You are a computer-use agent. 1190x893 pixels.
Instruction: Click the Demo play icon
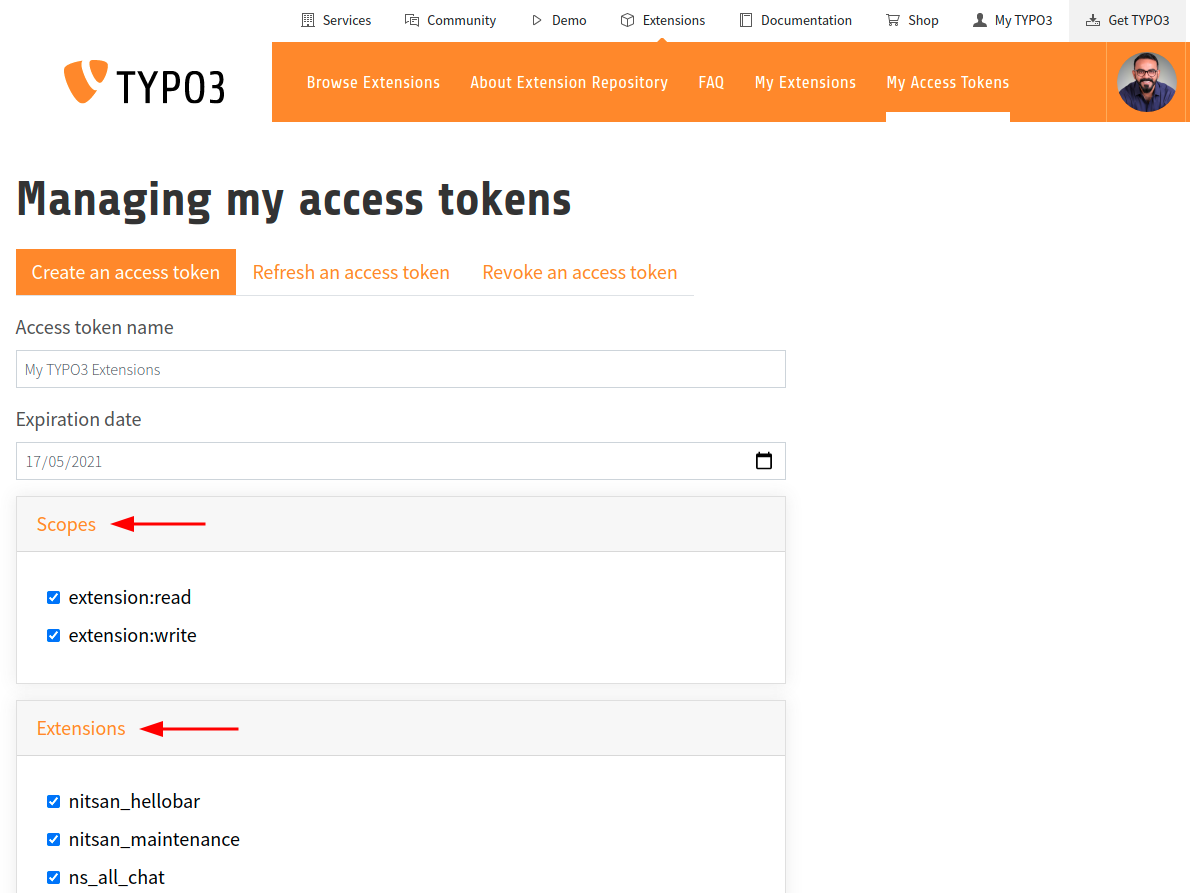[536, 19]
